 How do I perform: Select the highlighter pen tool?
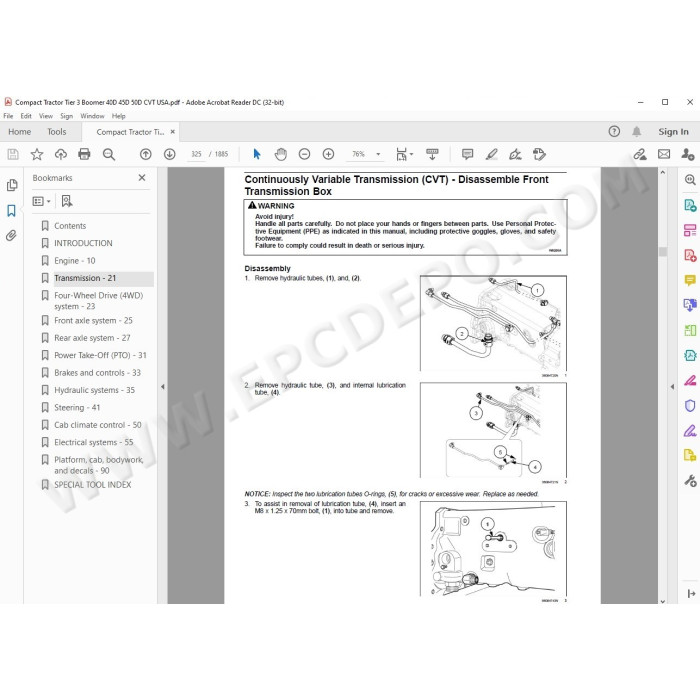point(492,154)
